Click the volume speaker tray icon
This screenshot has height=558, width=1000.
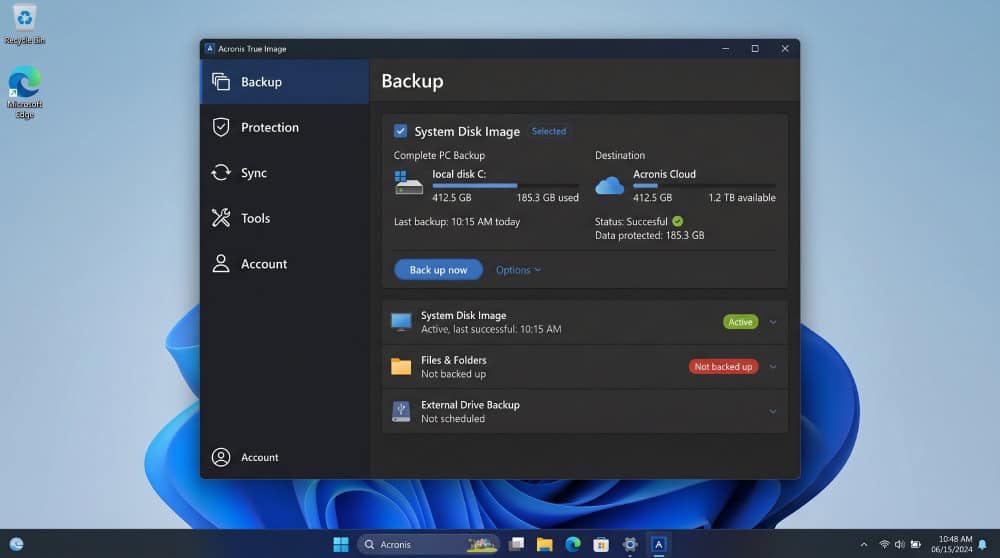899,544
